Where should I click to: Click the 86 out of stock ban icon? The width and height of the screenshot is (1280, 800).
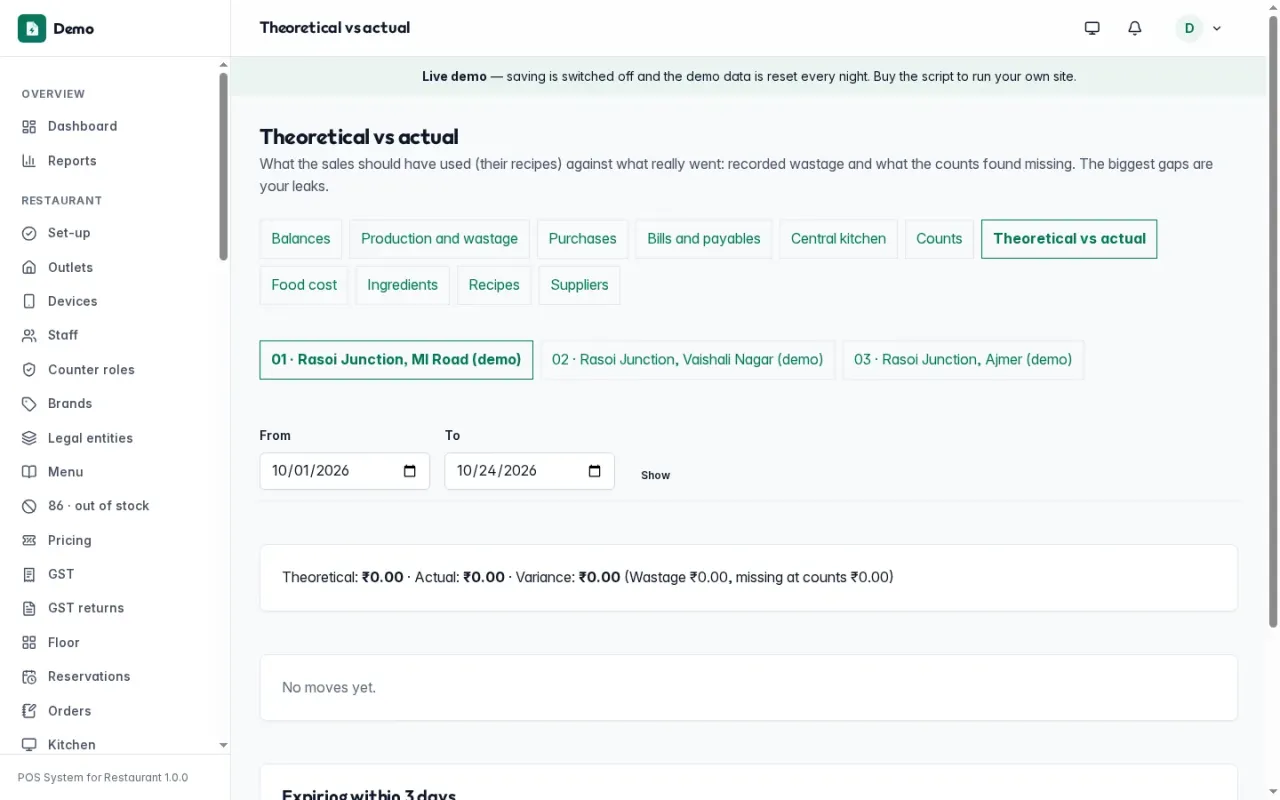click(29, 506)
